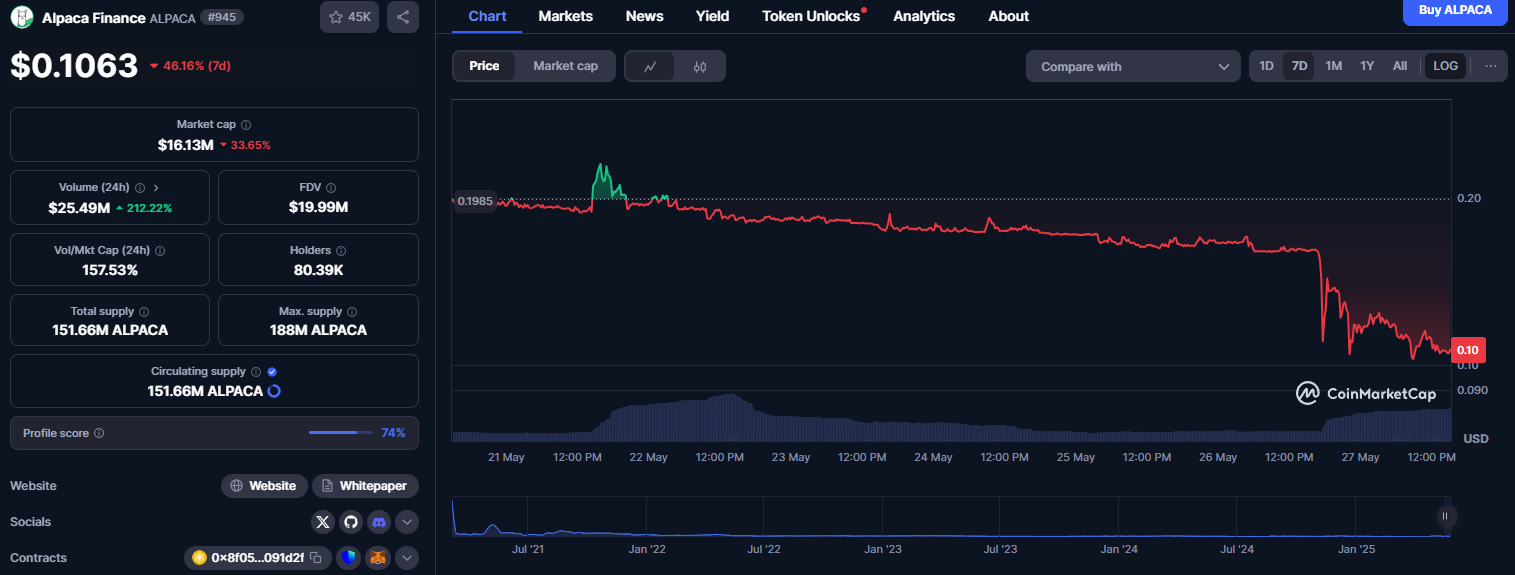
Task: Click the volume bars area under chart
Action: (950, 417)
